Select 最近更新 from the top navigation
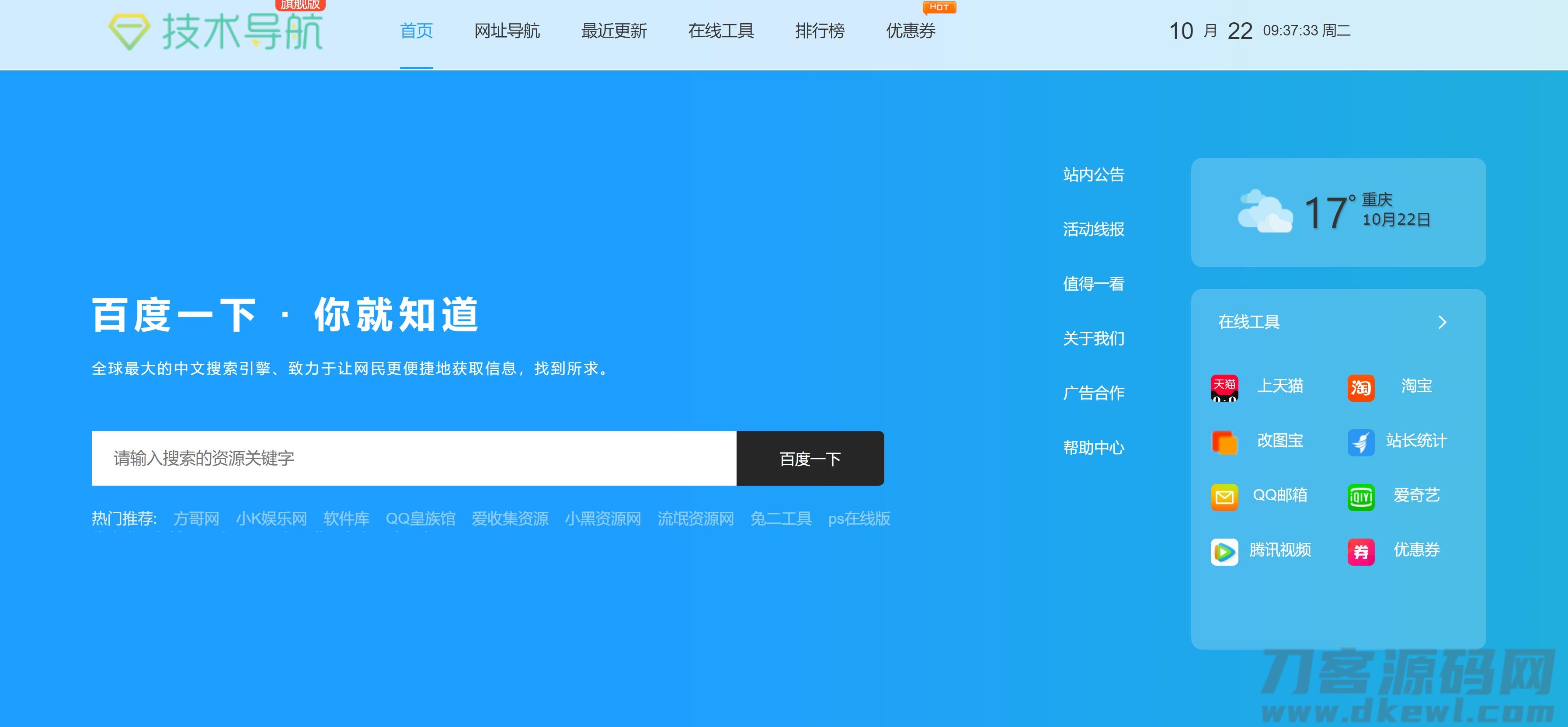 (614, 31)
